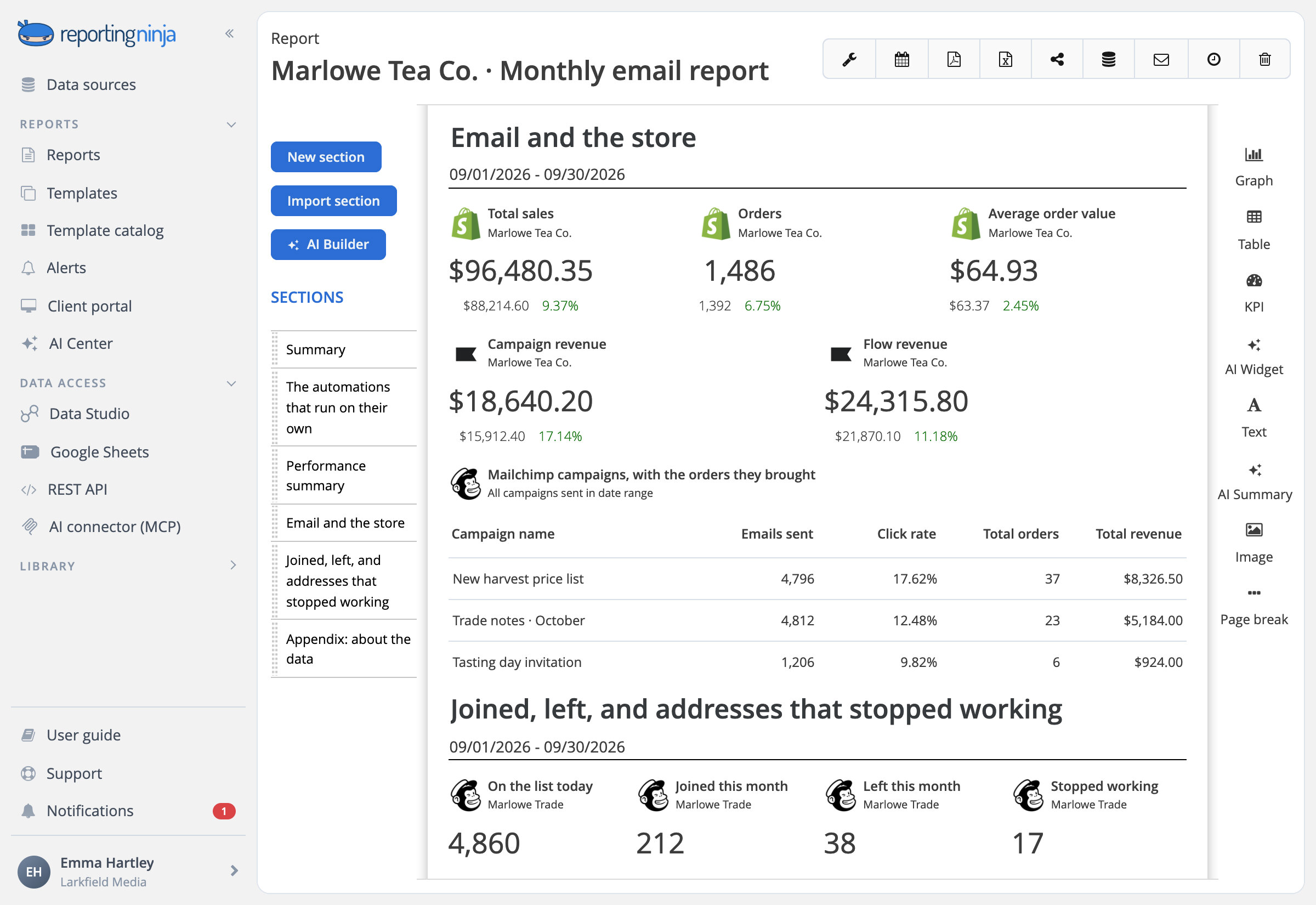The width and height of the screenshot is (1316, 905).
Task: Click the Import section button
Action: [x=334, y=201]
